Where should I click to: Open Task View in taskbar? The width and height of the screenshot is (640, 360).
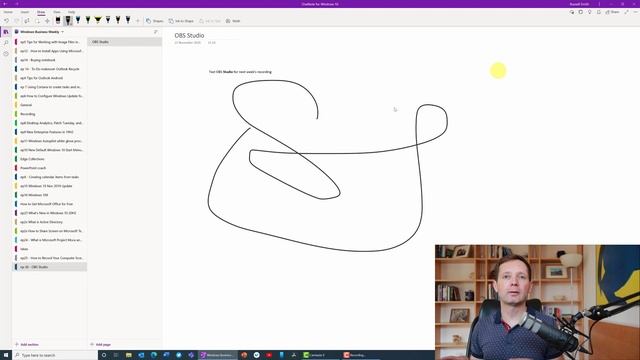116,355
